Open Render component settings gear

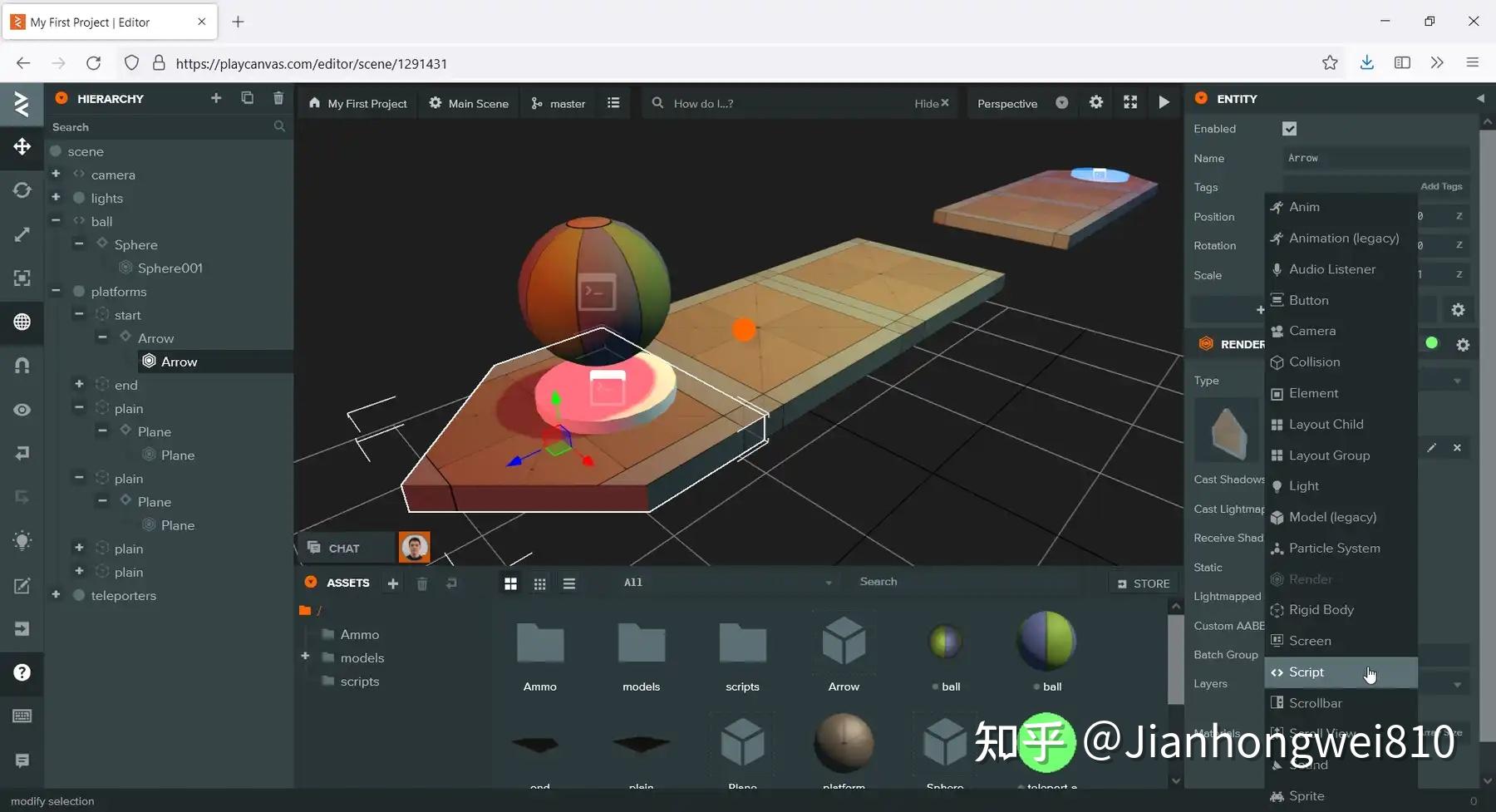click(x=1463, y=344)
